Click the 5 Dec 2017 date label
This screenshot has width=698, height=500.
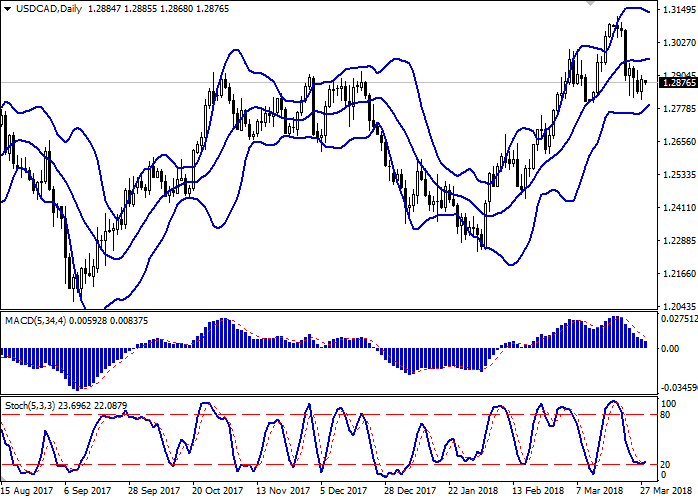344,491
